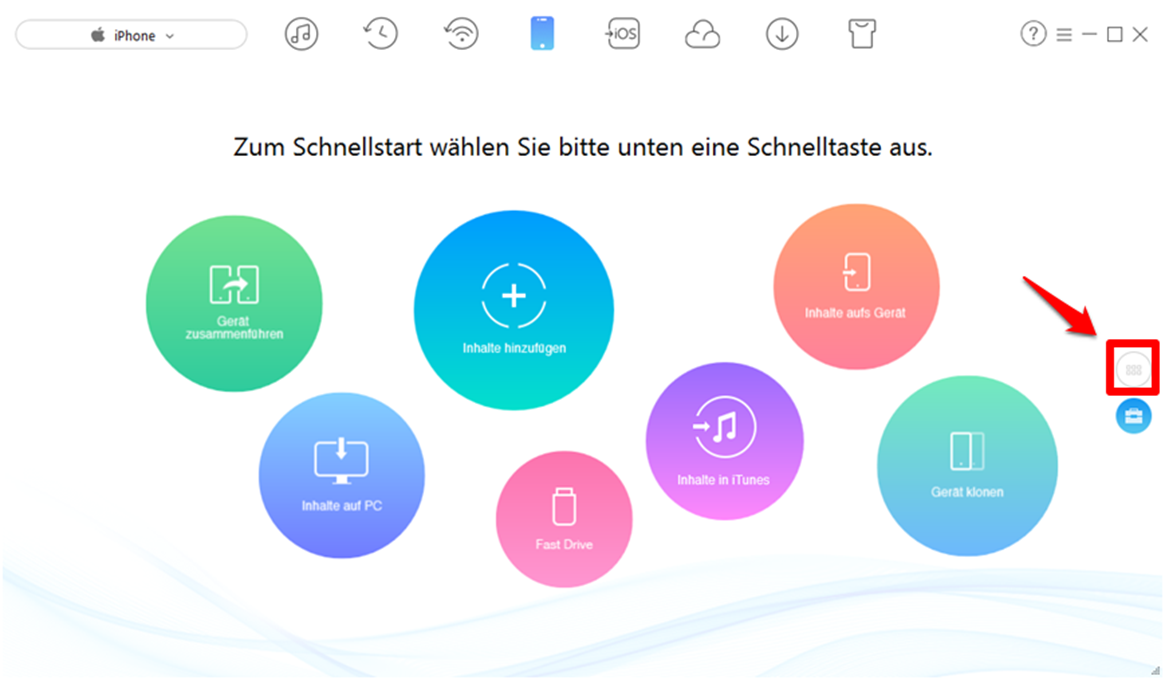Open the iTunes Library music icon
The image size is (1164, 679).
tap(301, 34)
